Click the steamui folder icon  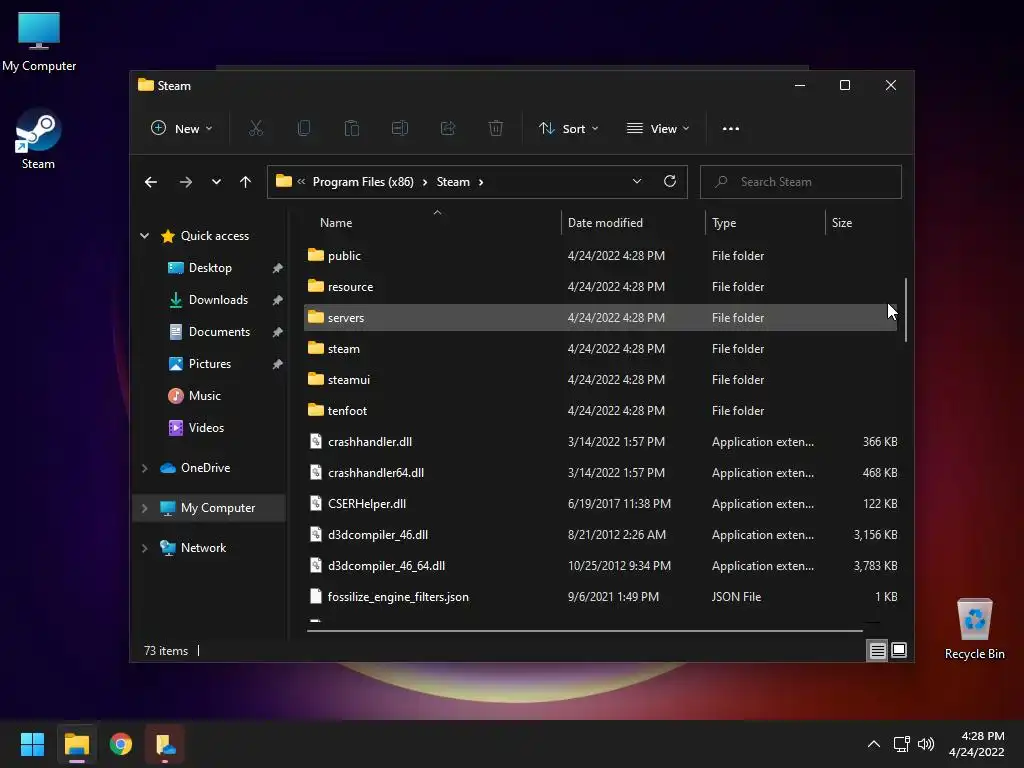coord(315,379)
